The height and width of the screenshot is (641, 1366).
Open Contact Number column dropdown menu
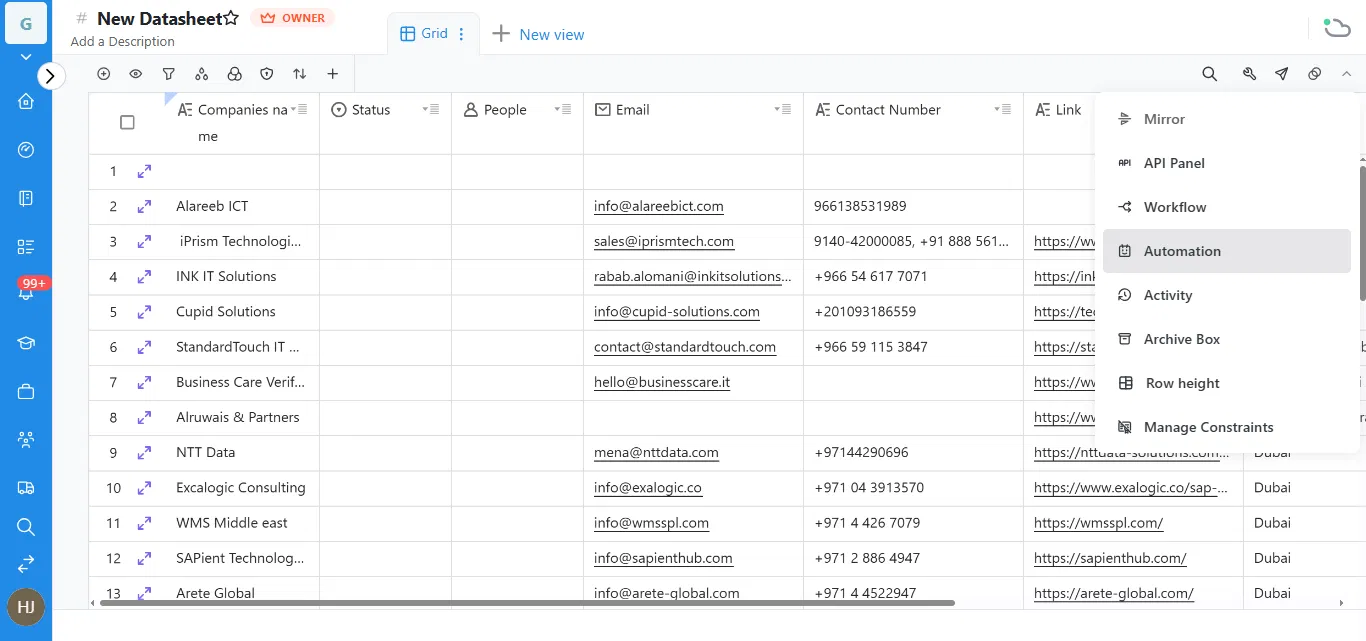tap(1003, 109)
